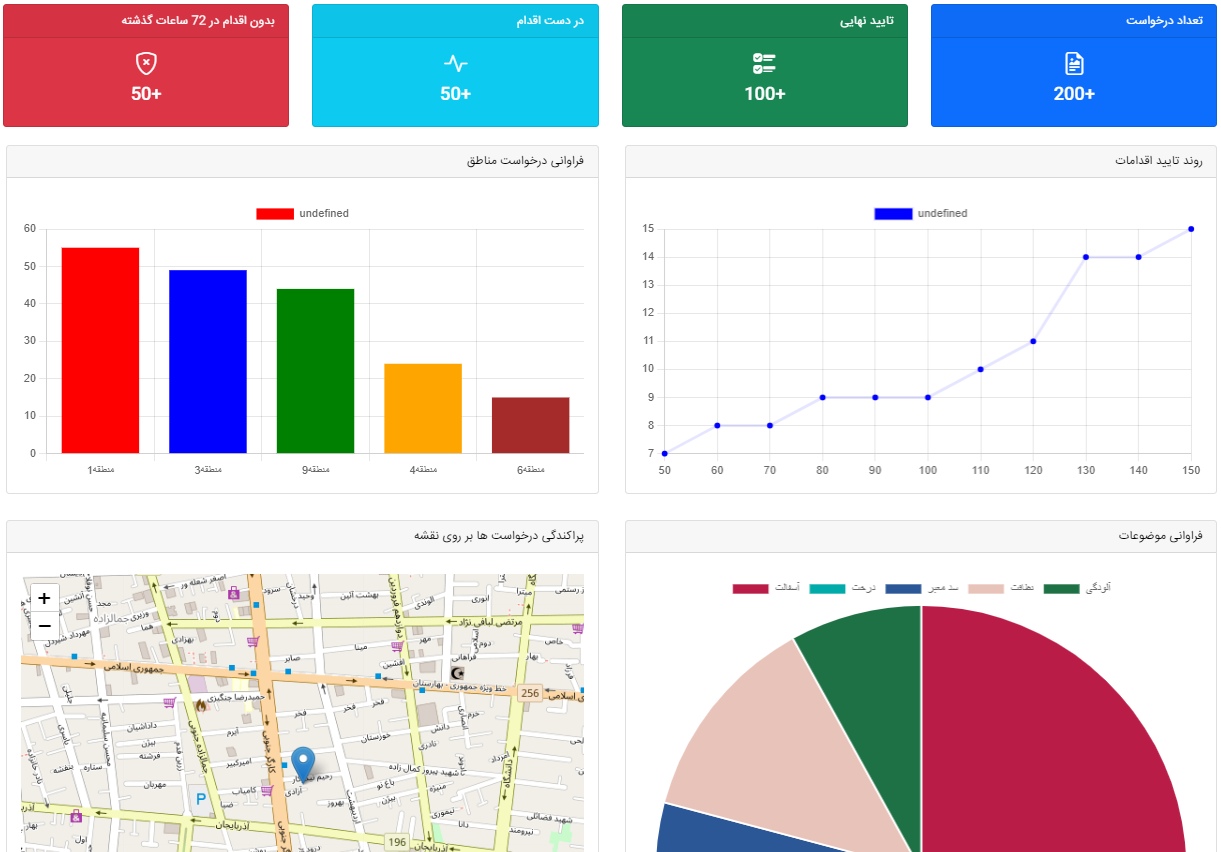Toggle the red undefined legend in bar chart
Image resolution: width=1221 pixels, height=852 pixels.
click(x=275, y=214)
